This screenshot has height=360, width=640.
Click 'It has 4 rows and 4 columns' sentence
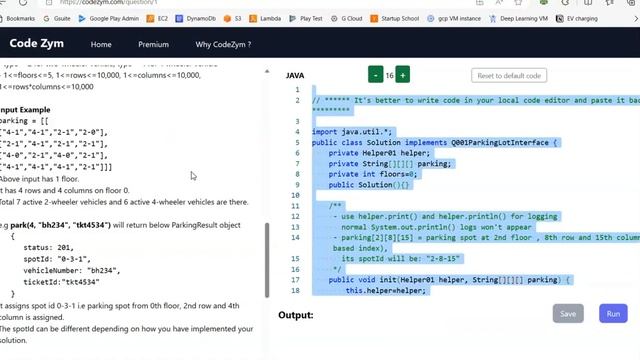(x=64, y=191)
